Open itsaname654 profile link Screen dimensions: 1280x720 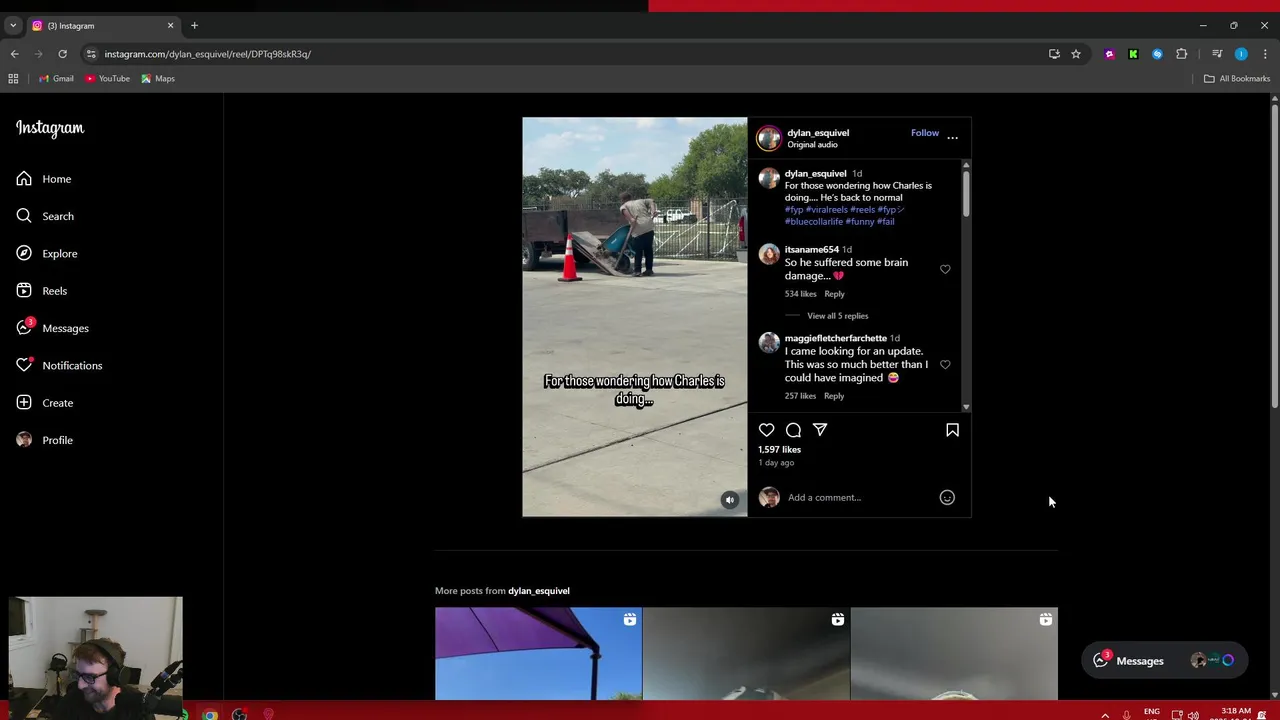812,250
